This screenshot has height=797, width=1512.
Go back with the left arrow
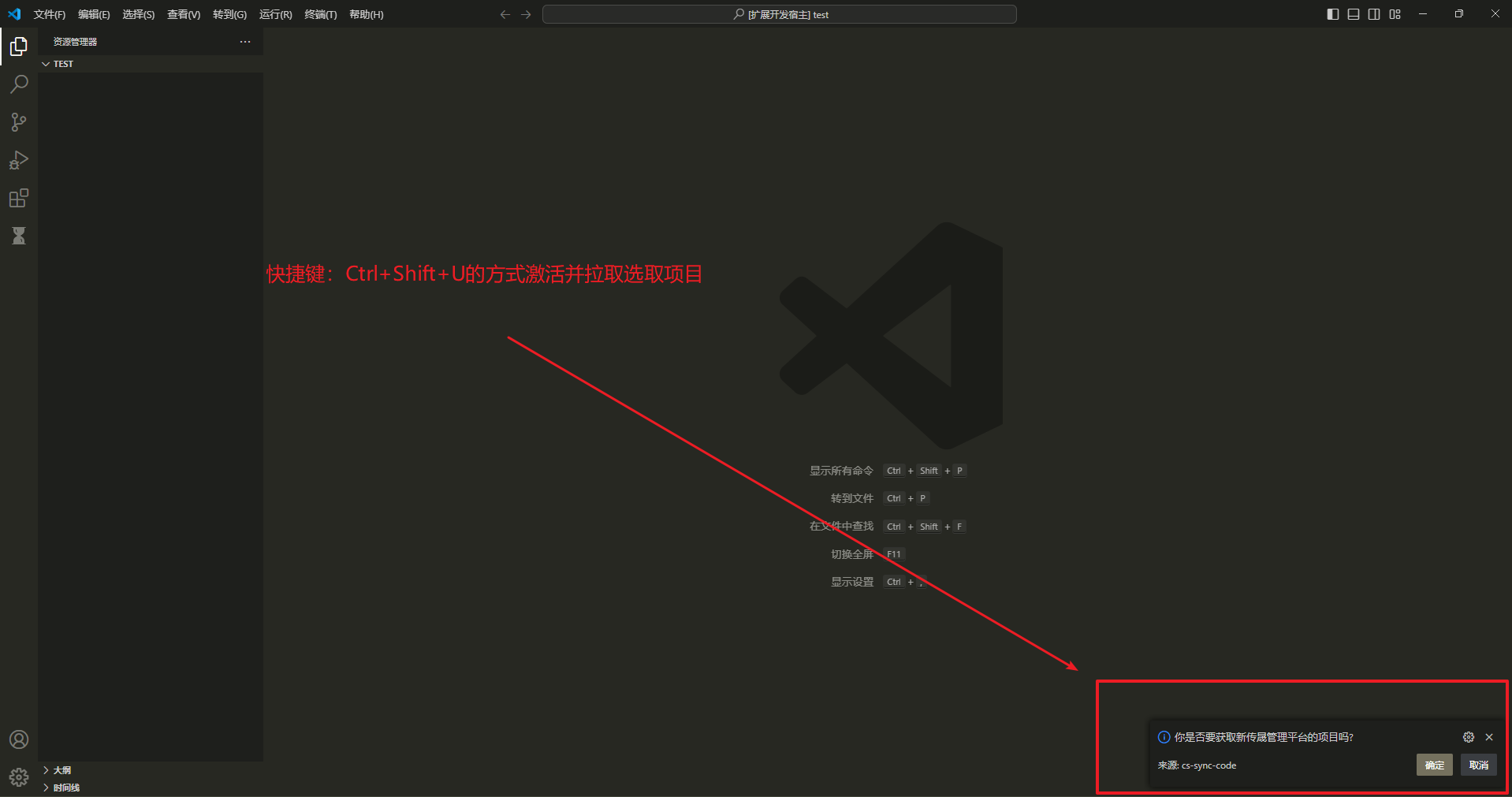point(505,14)
